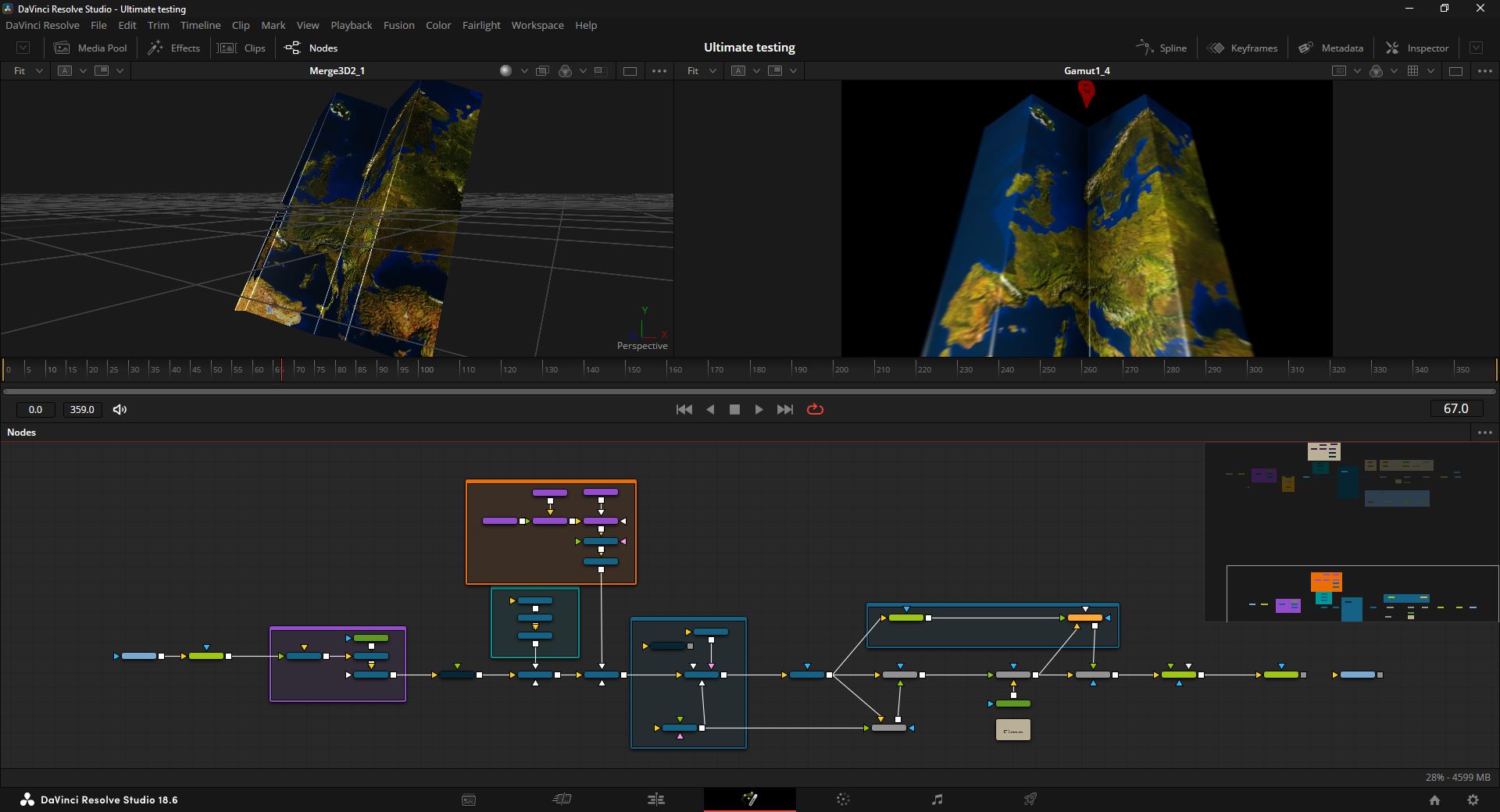Expand right viewer ROI dropdown arrow
The width and height of the screenshot is (1500, 812).
(1357, 71)
